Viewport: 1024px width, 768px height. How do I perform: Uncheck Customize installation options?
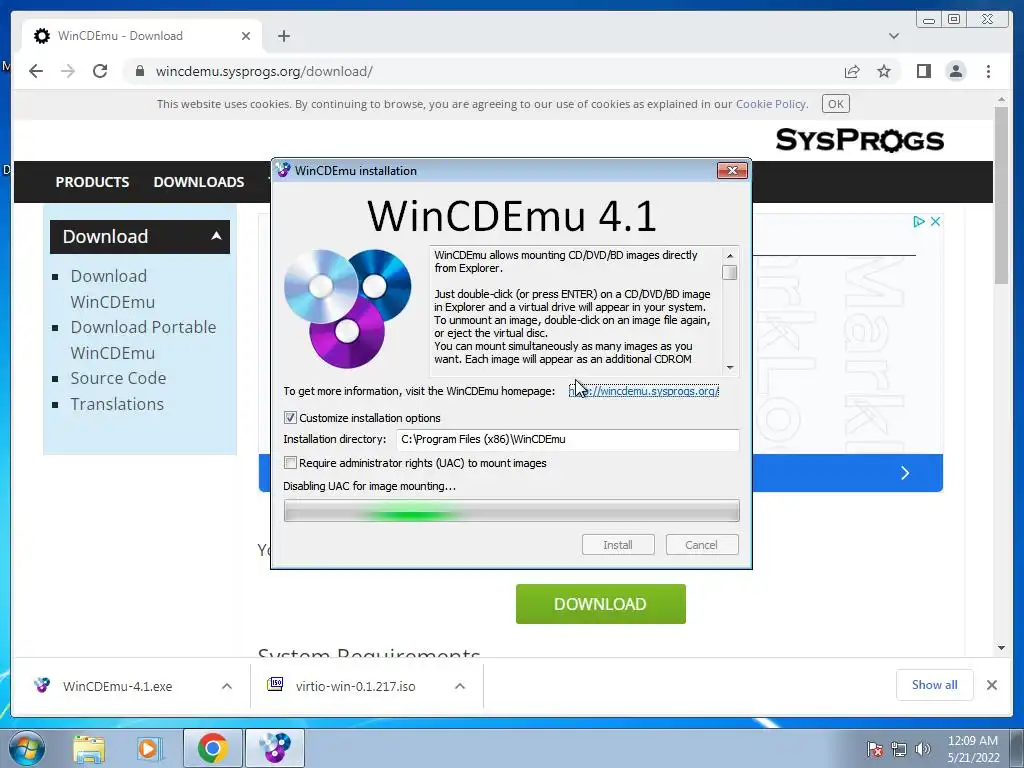pos(291,418)
